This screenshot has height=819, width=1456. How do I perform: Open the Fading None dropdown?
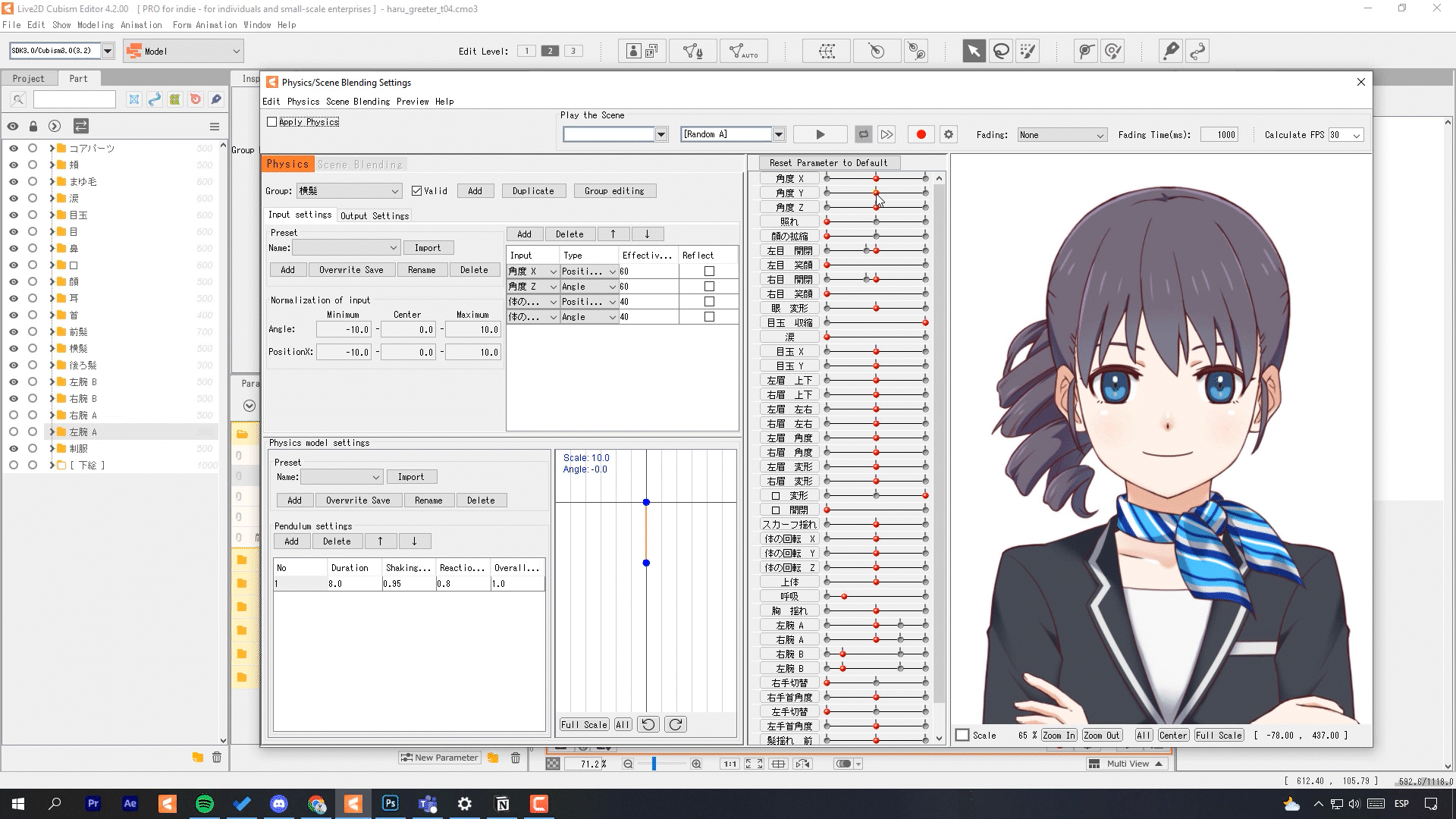click(1061, 135)
